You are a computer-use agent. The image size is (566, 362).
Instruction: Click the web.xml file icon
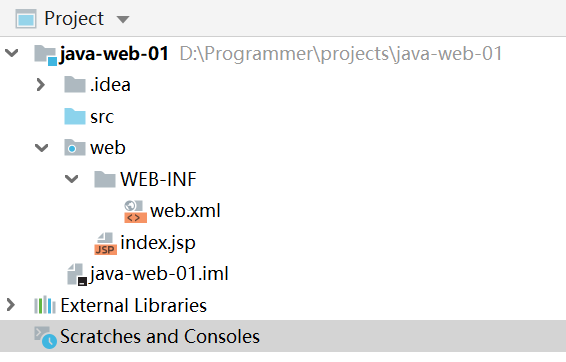coord(135,211)
